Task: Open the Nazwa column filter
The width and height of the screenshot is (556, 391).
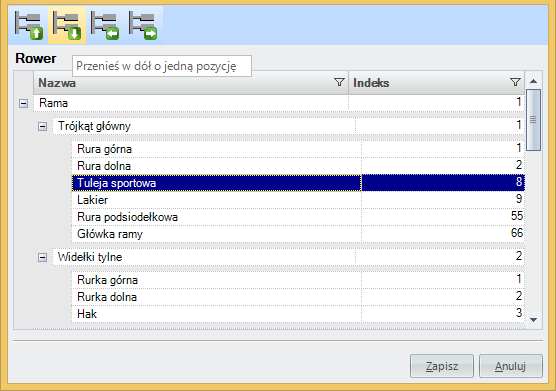Action: pyautogui.click(x=339, y=82)
